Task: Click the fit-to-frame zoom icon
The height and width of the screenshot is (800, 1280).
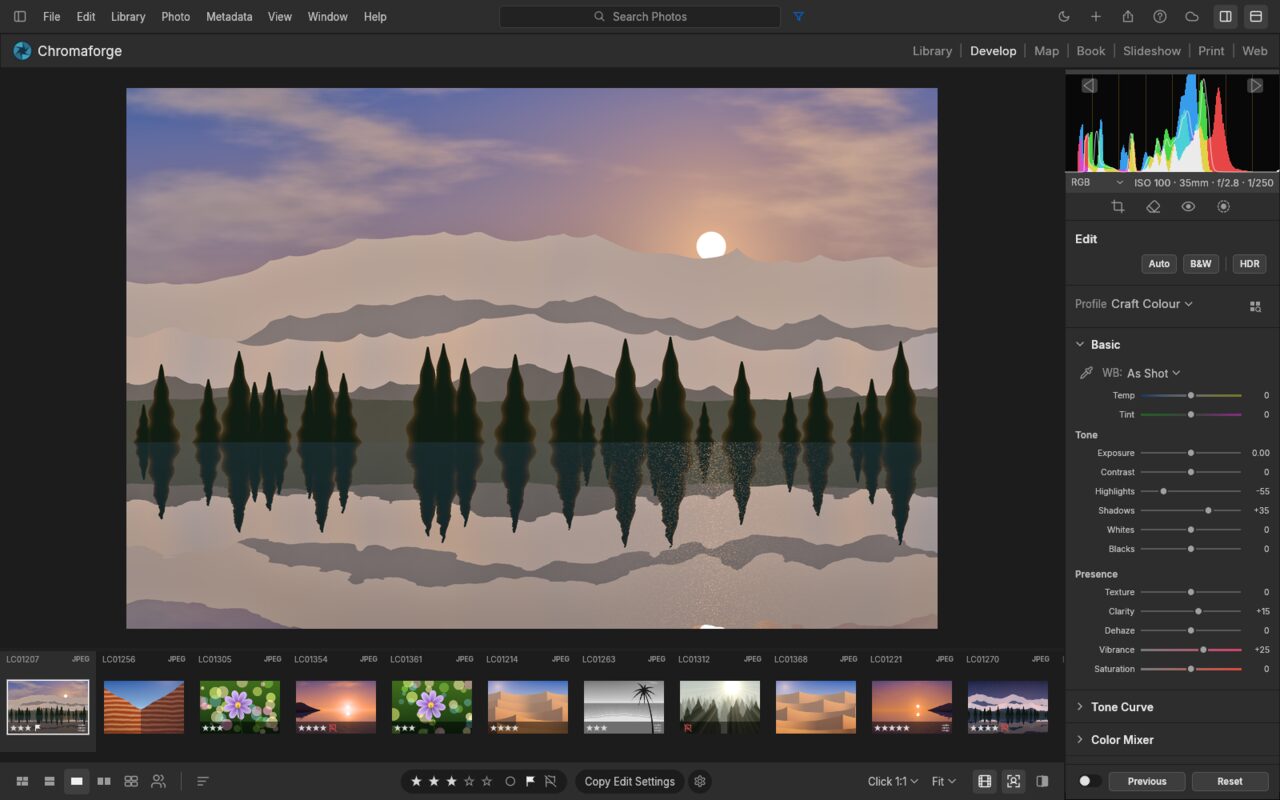Action: click(1013, 781)
